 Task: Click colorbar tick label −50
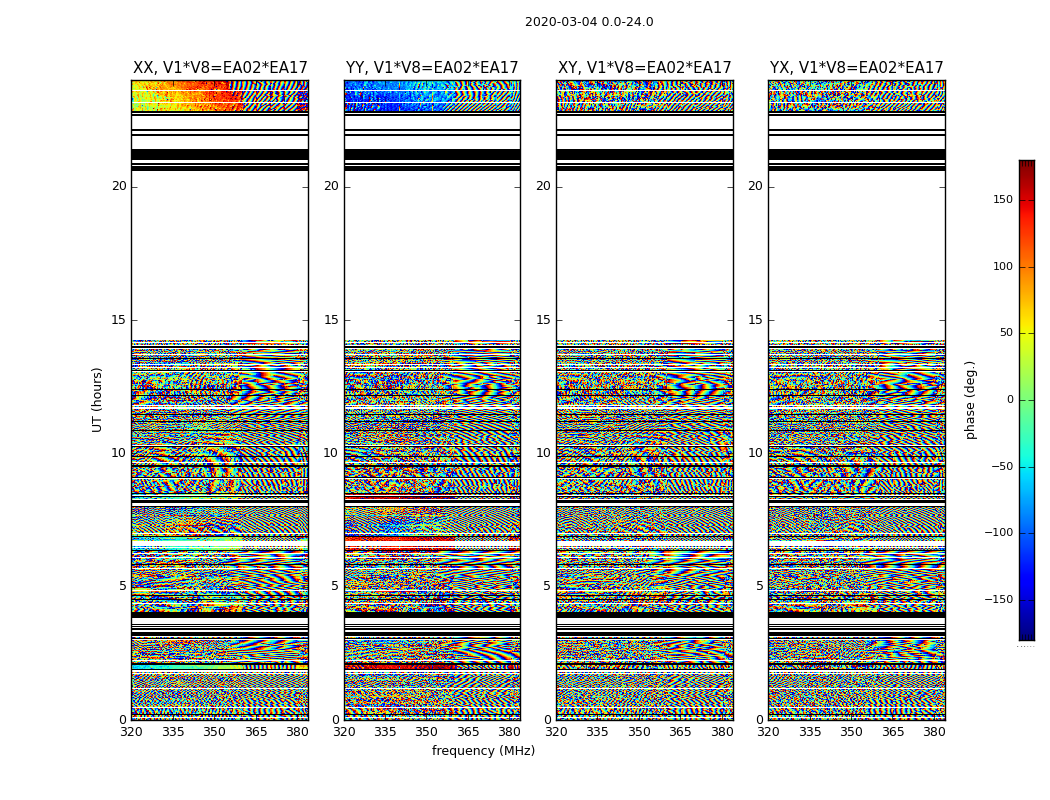(x=1001, y=466)
